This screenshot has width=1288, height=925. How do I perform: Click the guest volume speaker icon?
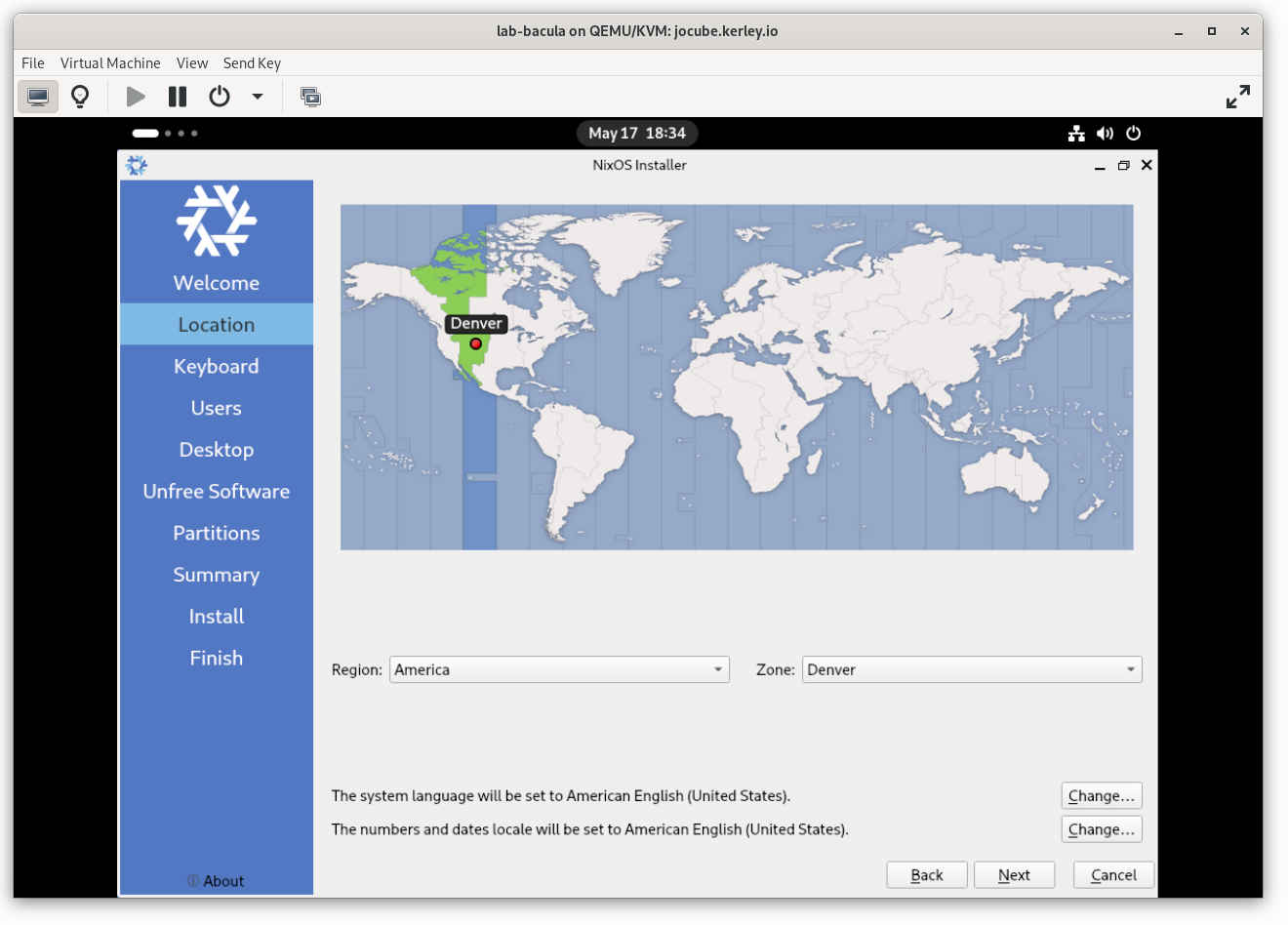coord(1105,134)
